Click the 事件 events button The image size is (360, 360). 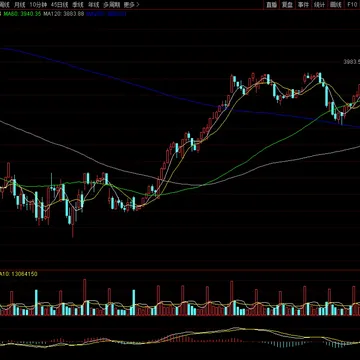tap(304, 5)
